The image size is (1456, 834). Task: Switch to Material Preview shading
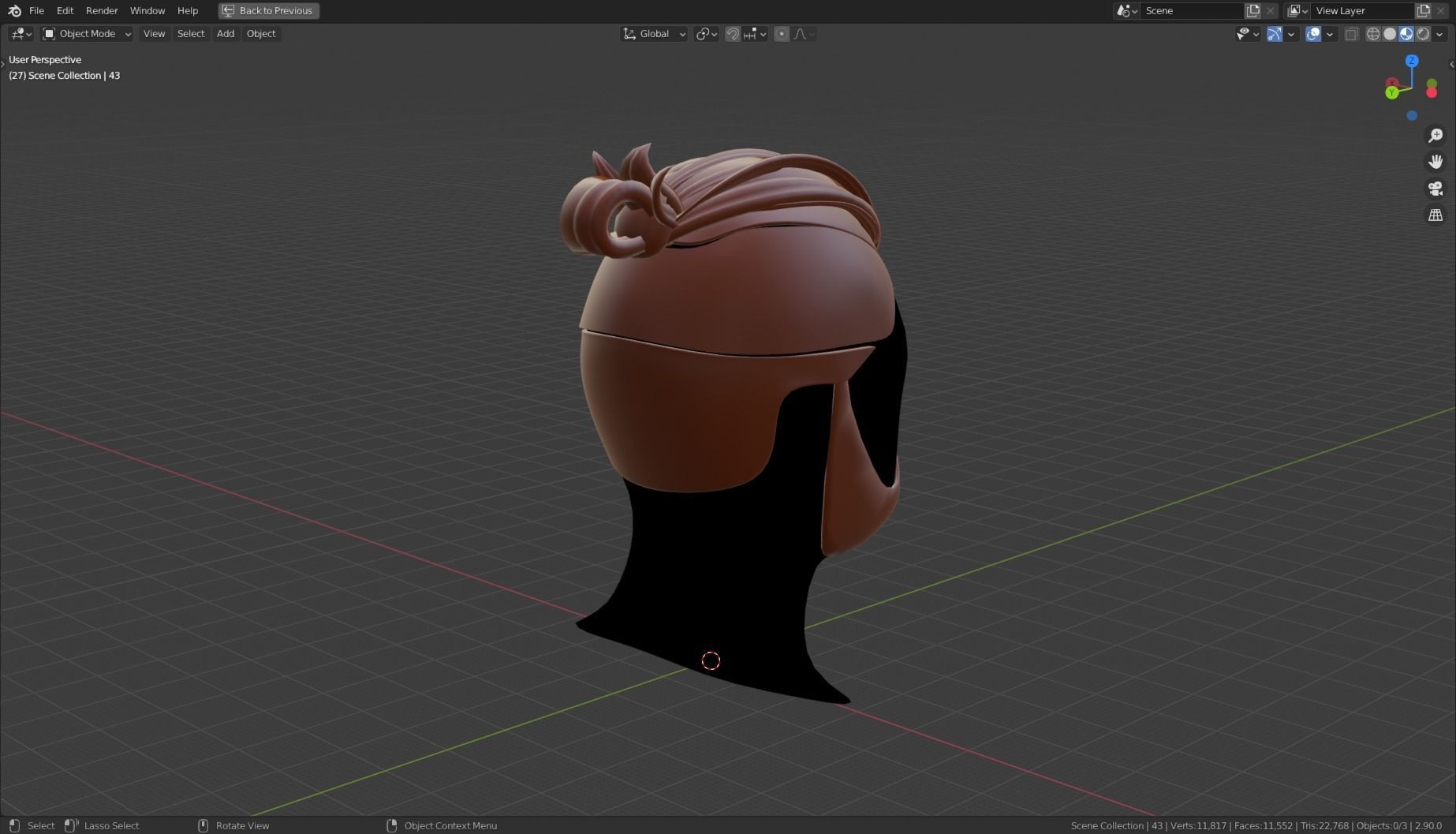pyautogui.click(x=1406, y=34)
